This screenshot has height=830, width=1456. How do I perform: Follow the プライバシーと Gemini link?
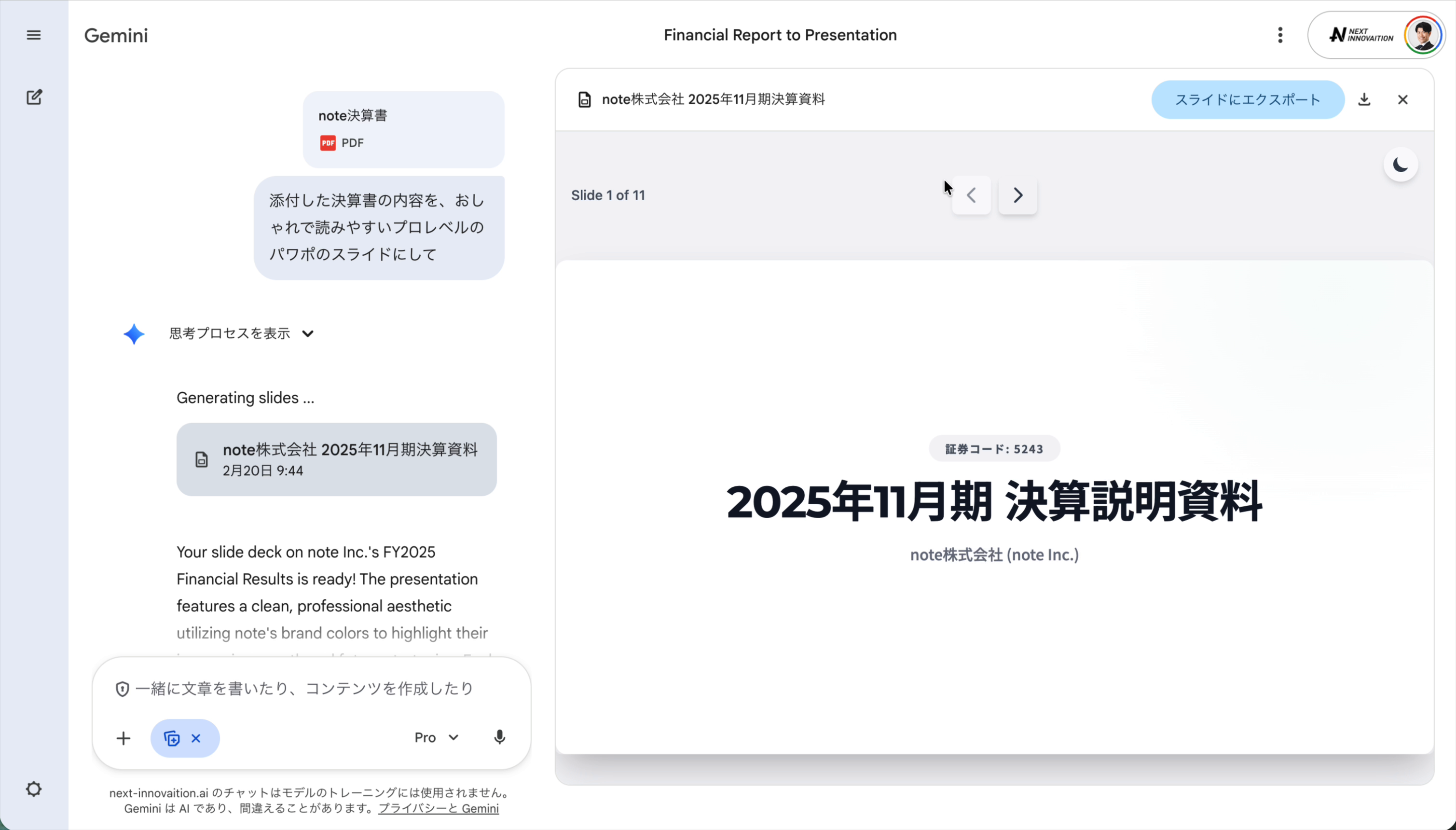point(438,808)
